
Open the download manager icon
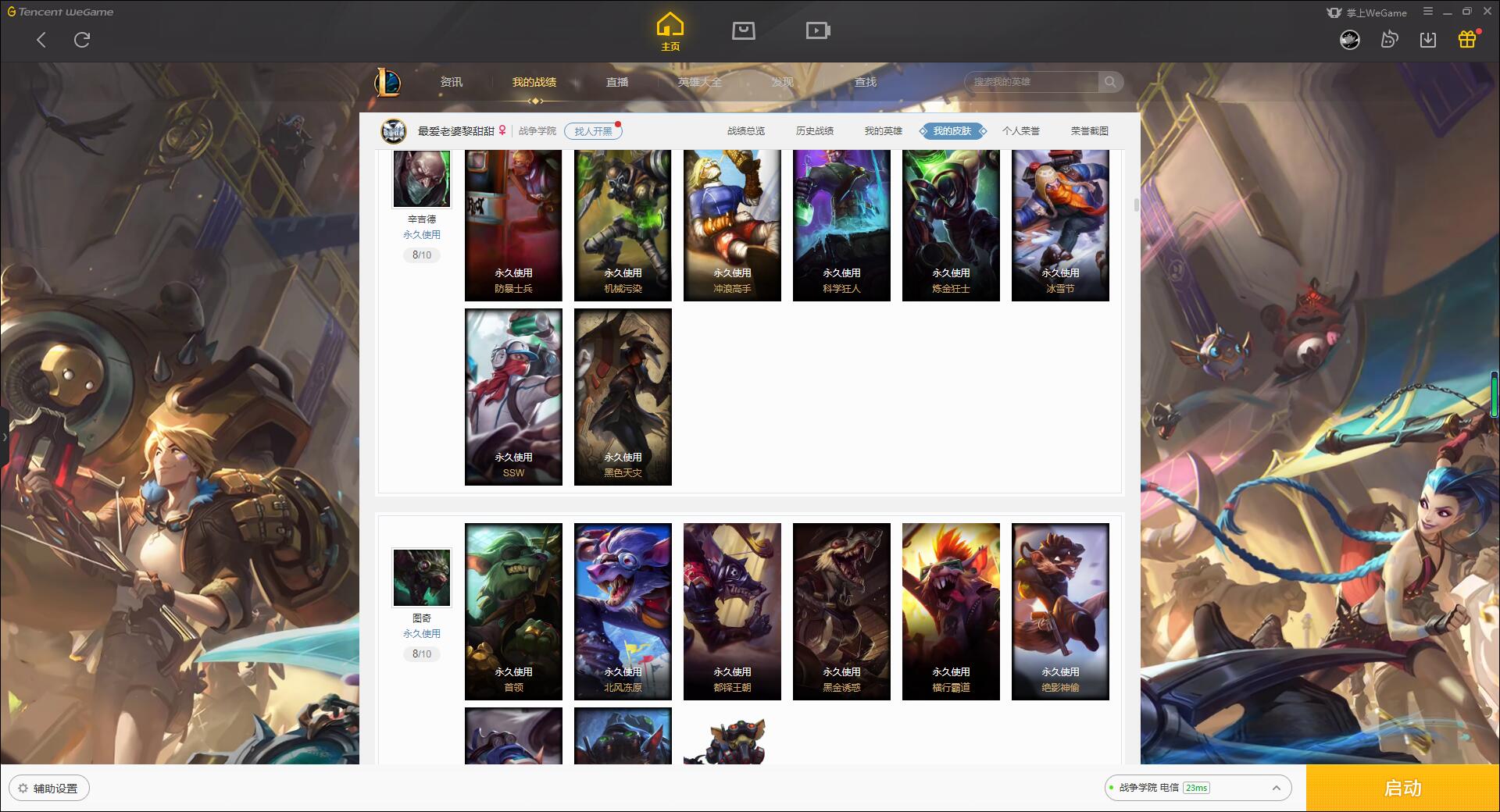[x=1428, y=40]
